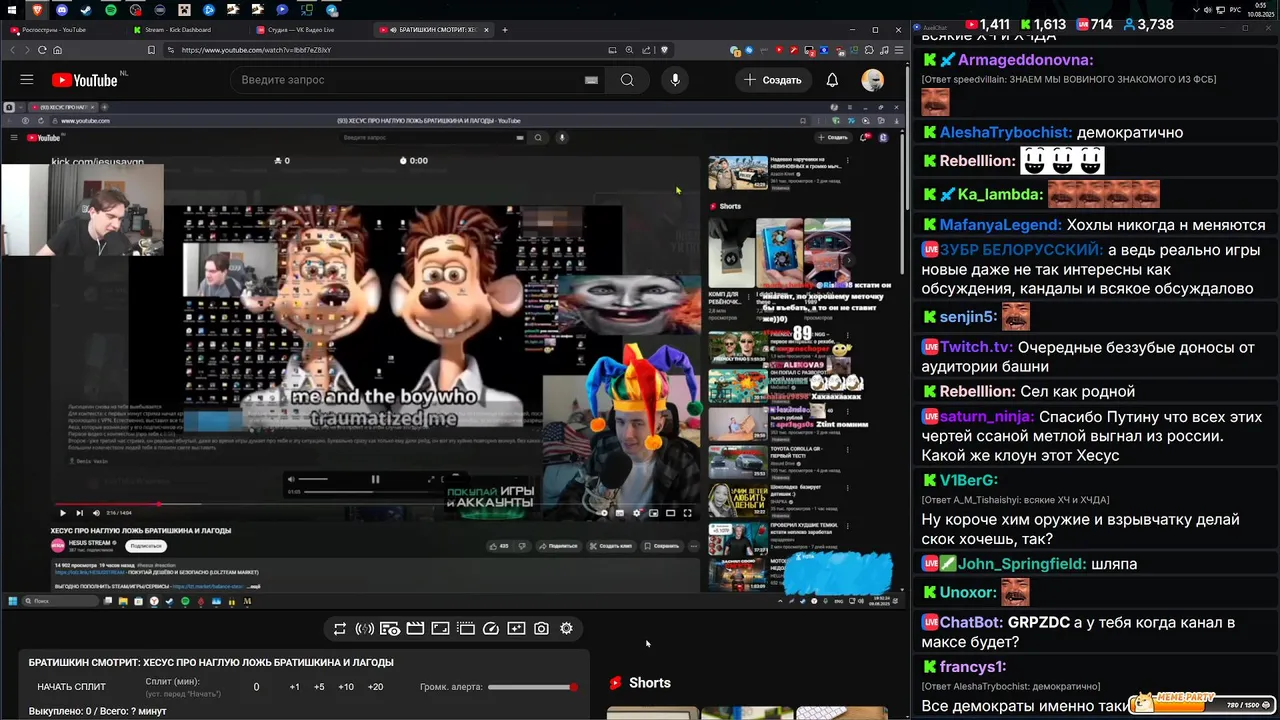Open the Brave Shields icon
Image resolution: width=1280 pixels, height=720 pixels.
coord(664,50)
